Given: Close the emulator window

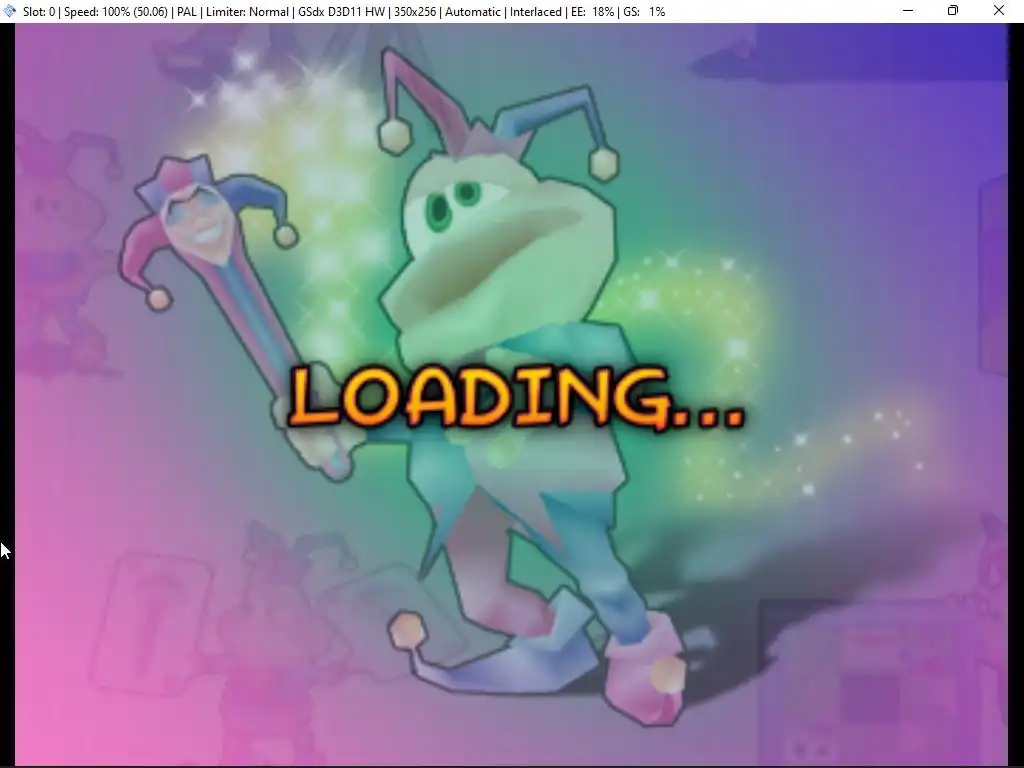Looking at the screenshot, I should coord(999,10).
